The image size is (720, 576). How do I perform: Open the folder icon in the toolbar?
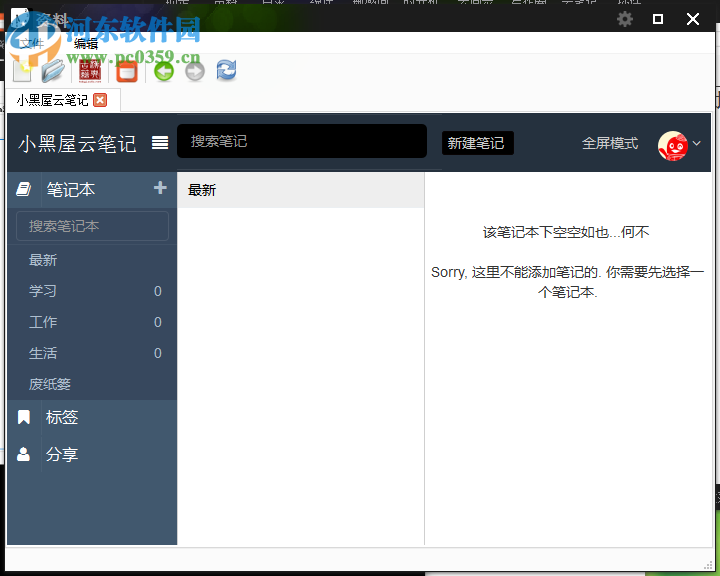point(53,71)
